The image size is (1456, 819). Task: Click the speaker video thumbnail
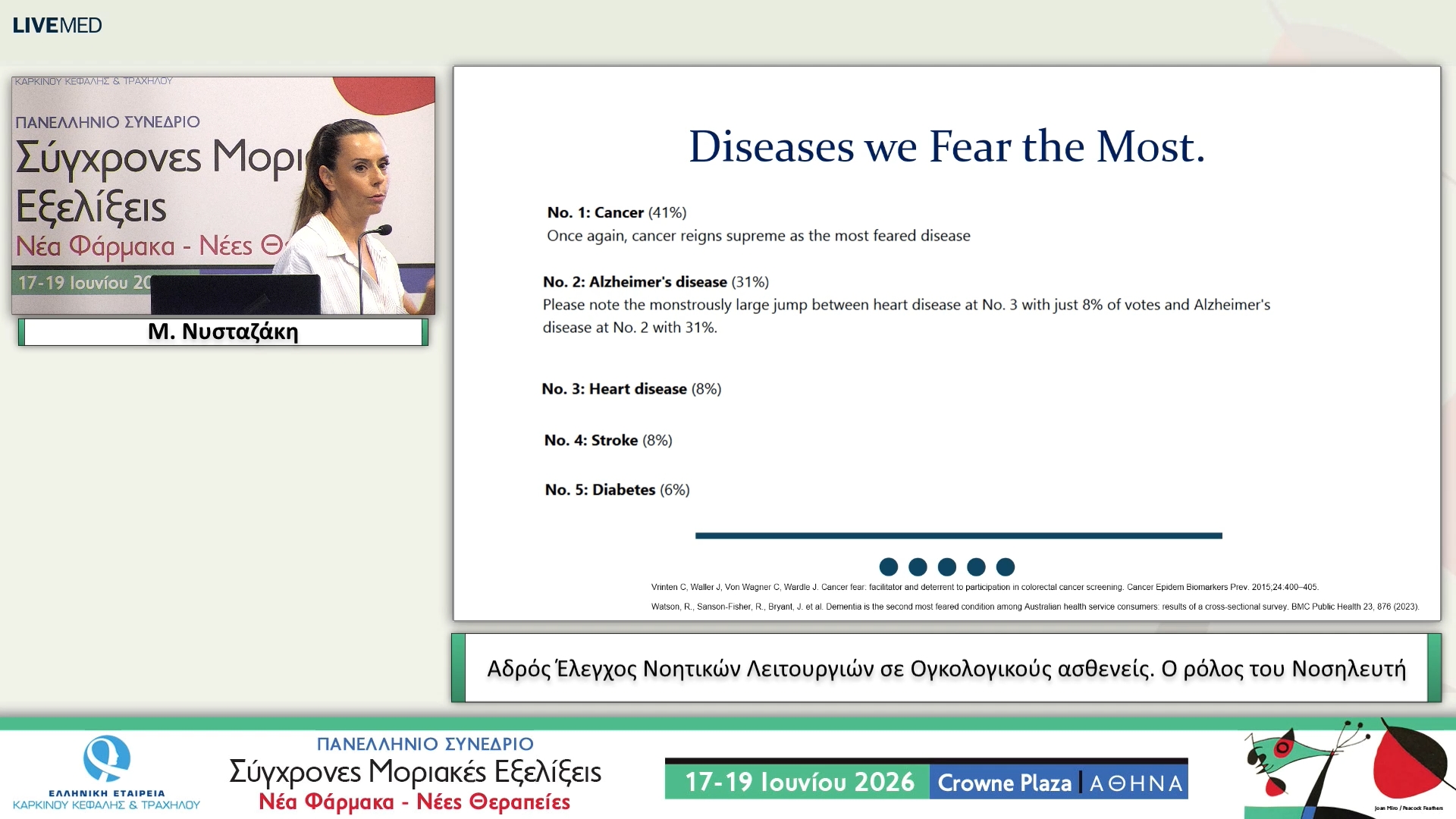[x=224, y=196]
